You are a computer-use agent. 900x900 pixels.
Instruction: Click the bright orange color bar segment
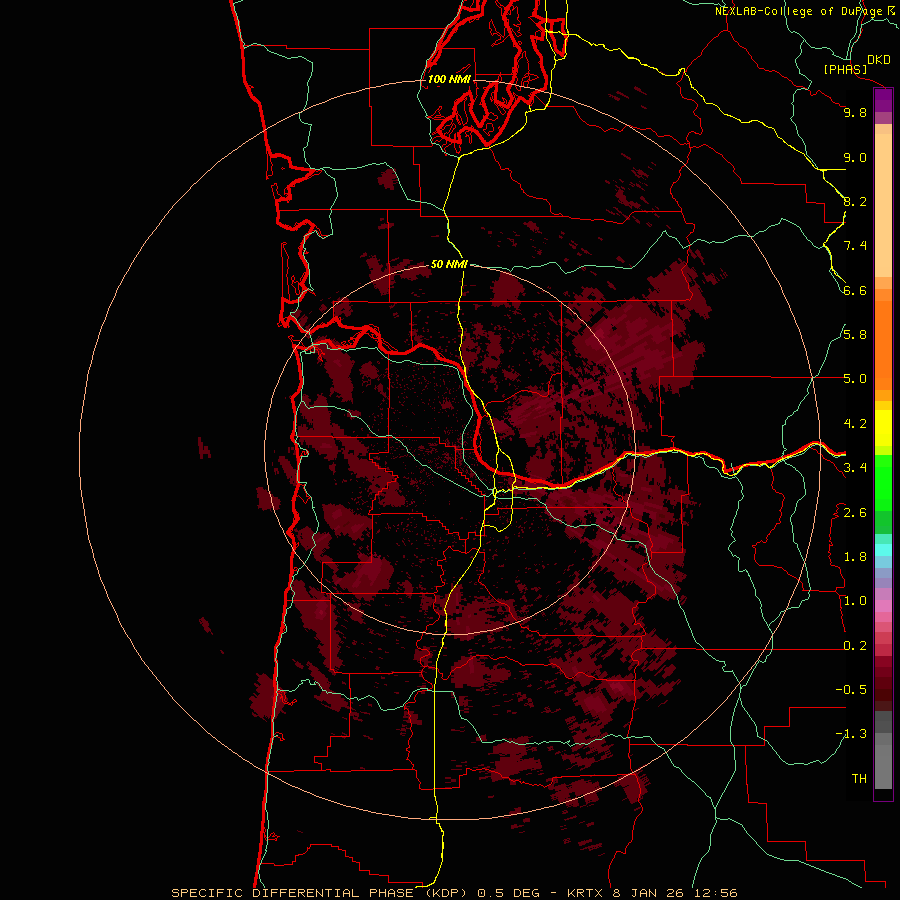point(883,345)
